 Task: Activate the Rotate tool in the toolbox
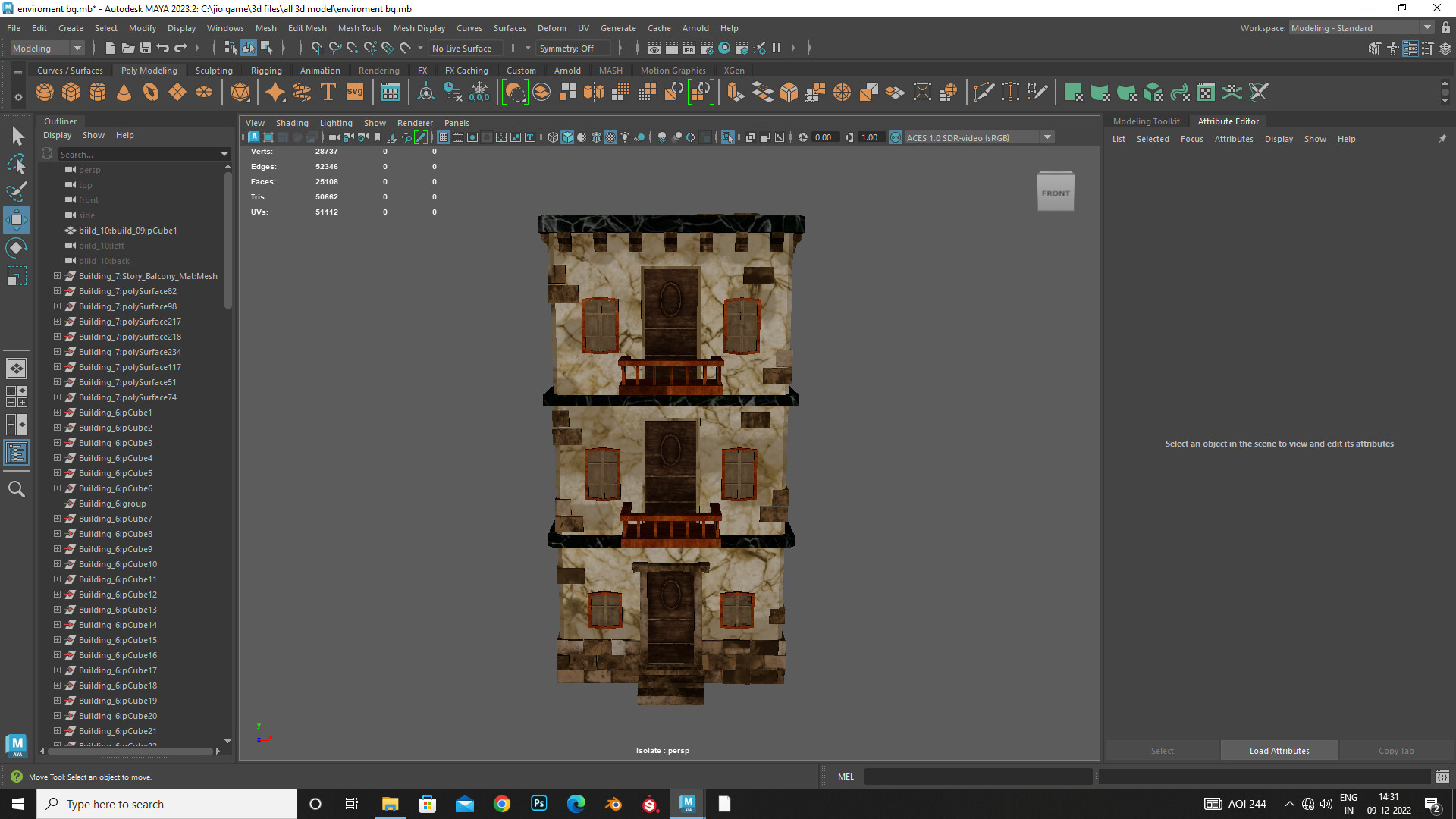tap(16, 248)
